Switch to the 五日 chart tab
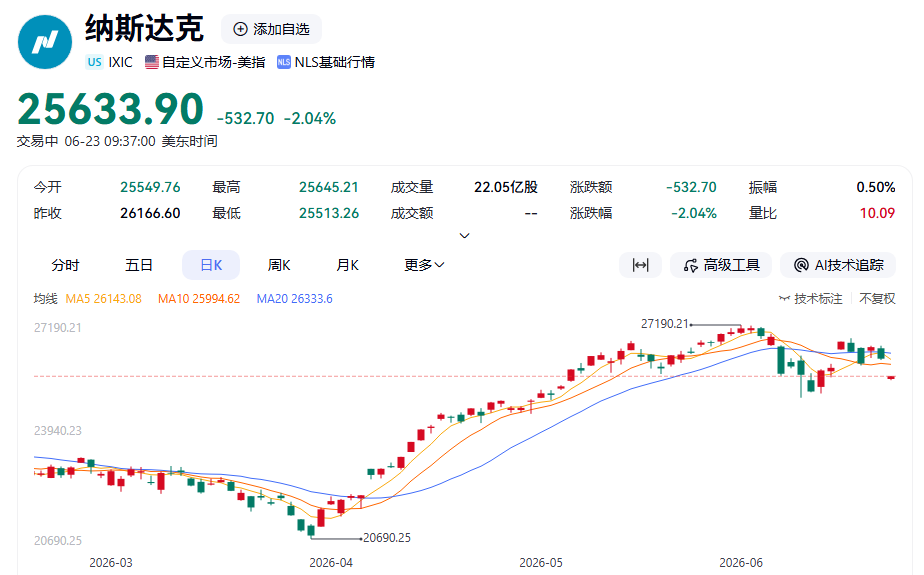Viewport: 924px width, 575px height. [139, 265]
